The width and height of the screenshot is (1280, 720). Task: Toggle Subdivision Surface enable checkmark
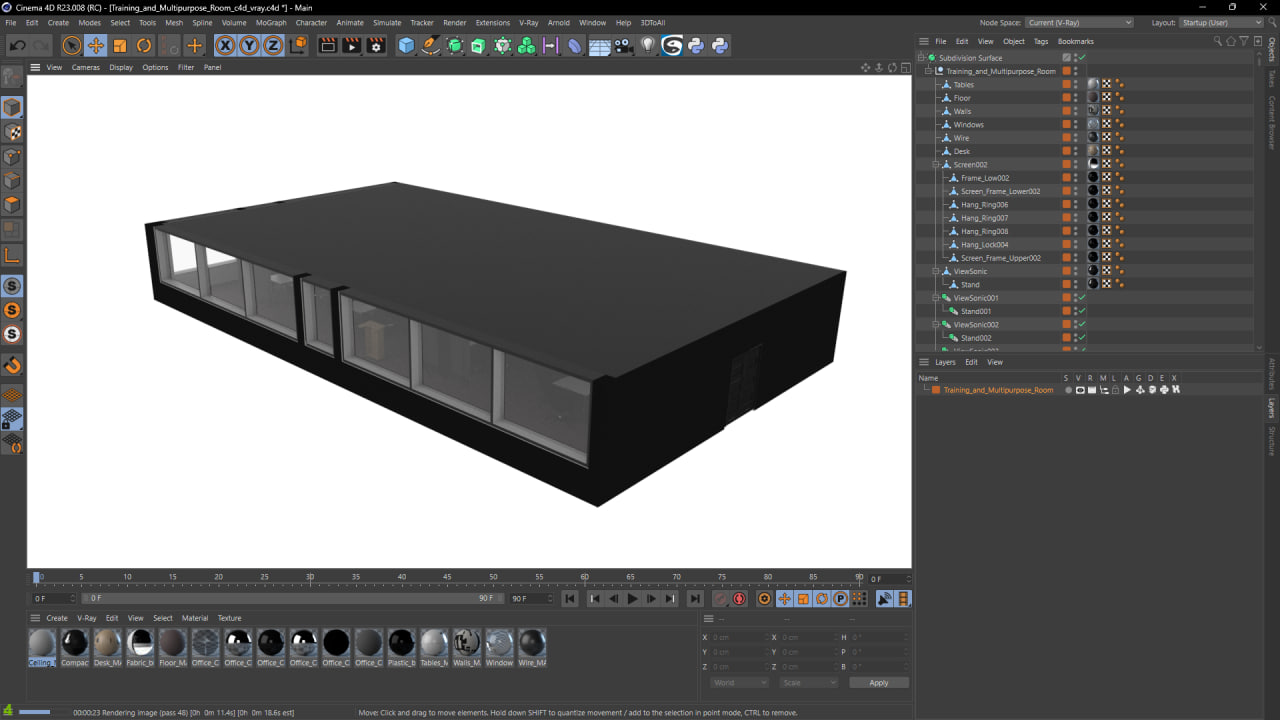point(1082,58)
